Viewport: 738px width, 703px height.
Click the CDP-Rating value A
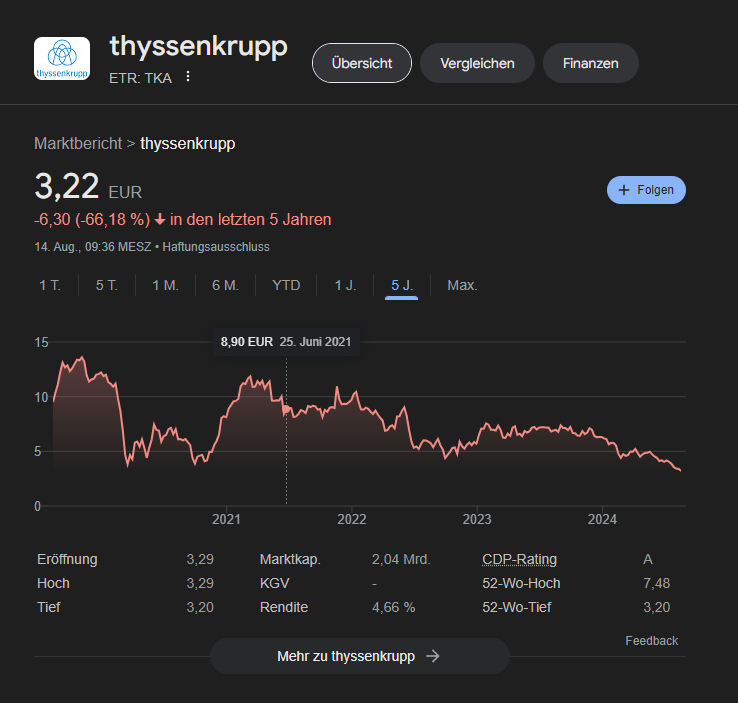click(x=648, y=559)
